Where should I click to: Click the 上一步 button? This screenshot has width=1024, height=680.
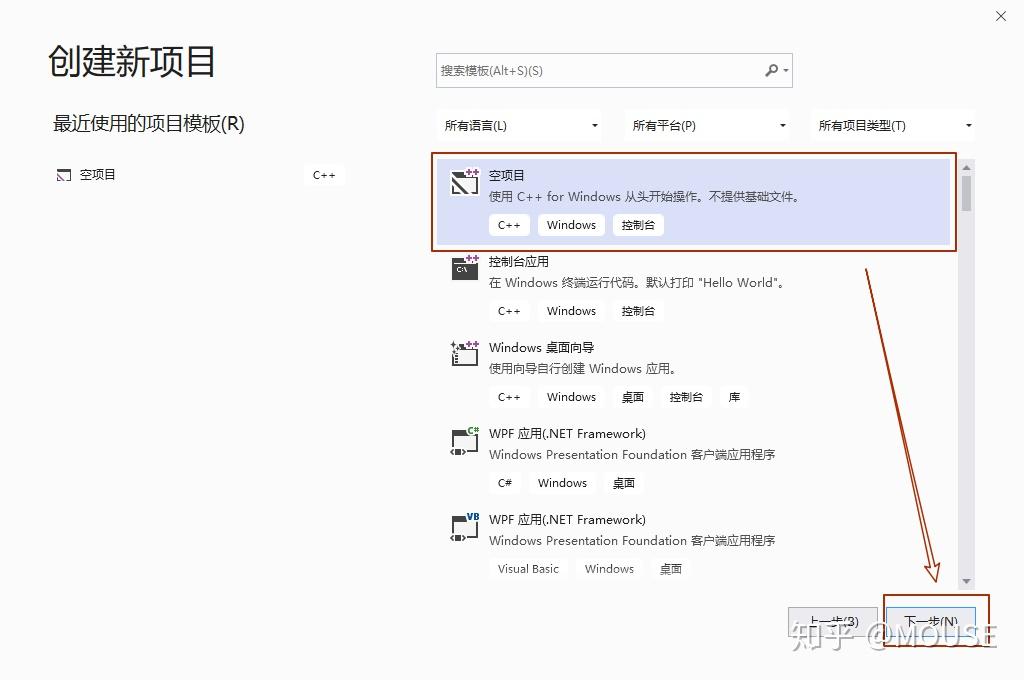[833, 620]
